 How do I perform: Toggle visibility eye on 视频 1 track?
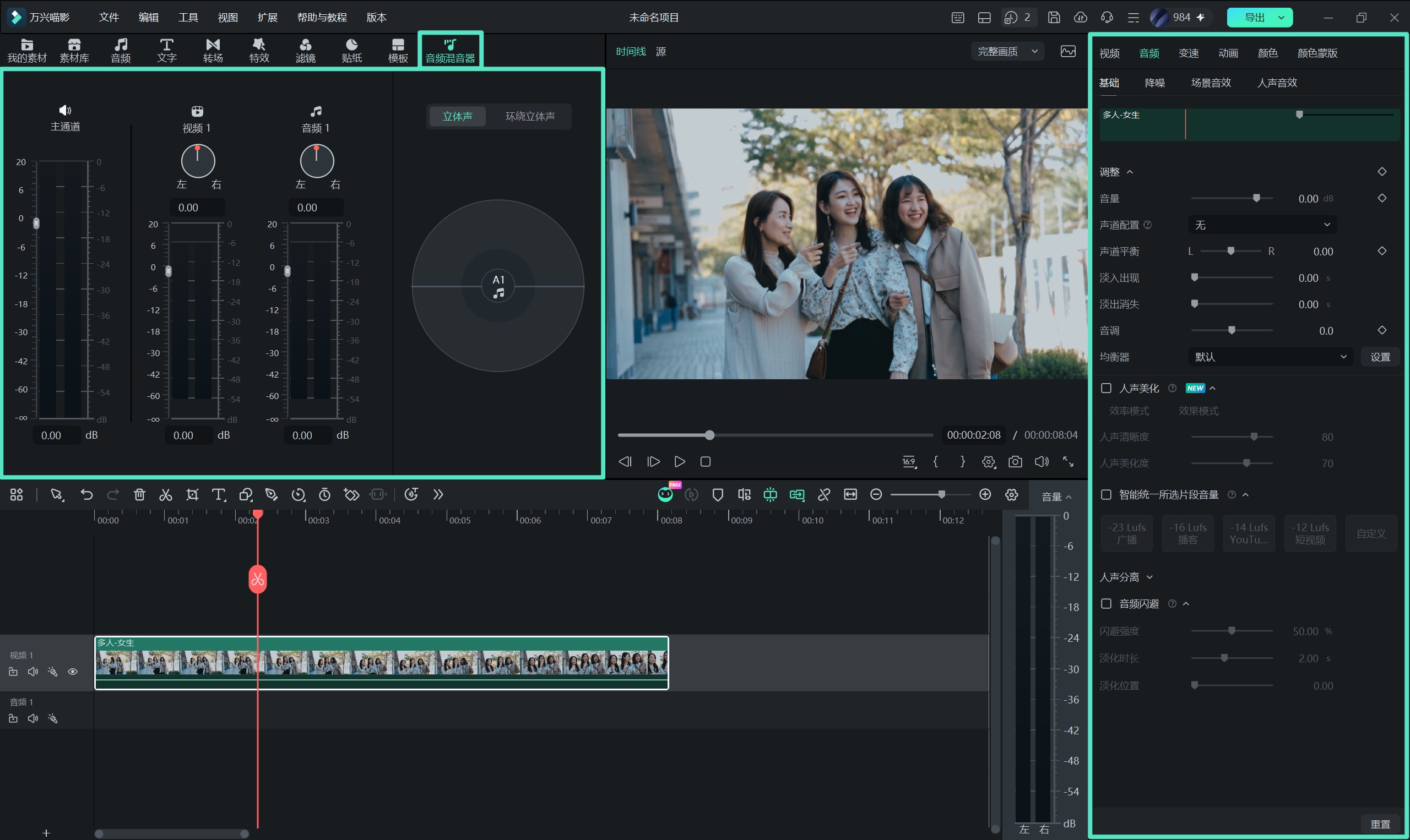point(73,672)
